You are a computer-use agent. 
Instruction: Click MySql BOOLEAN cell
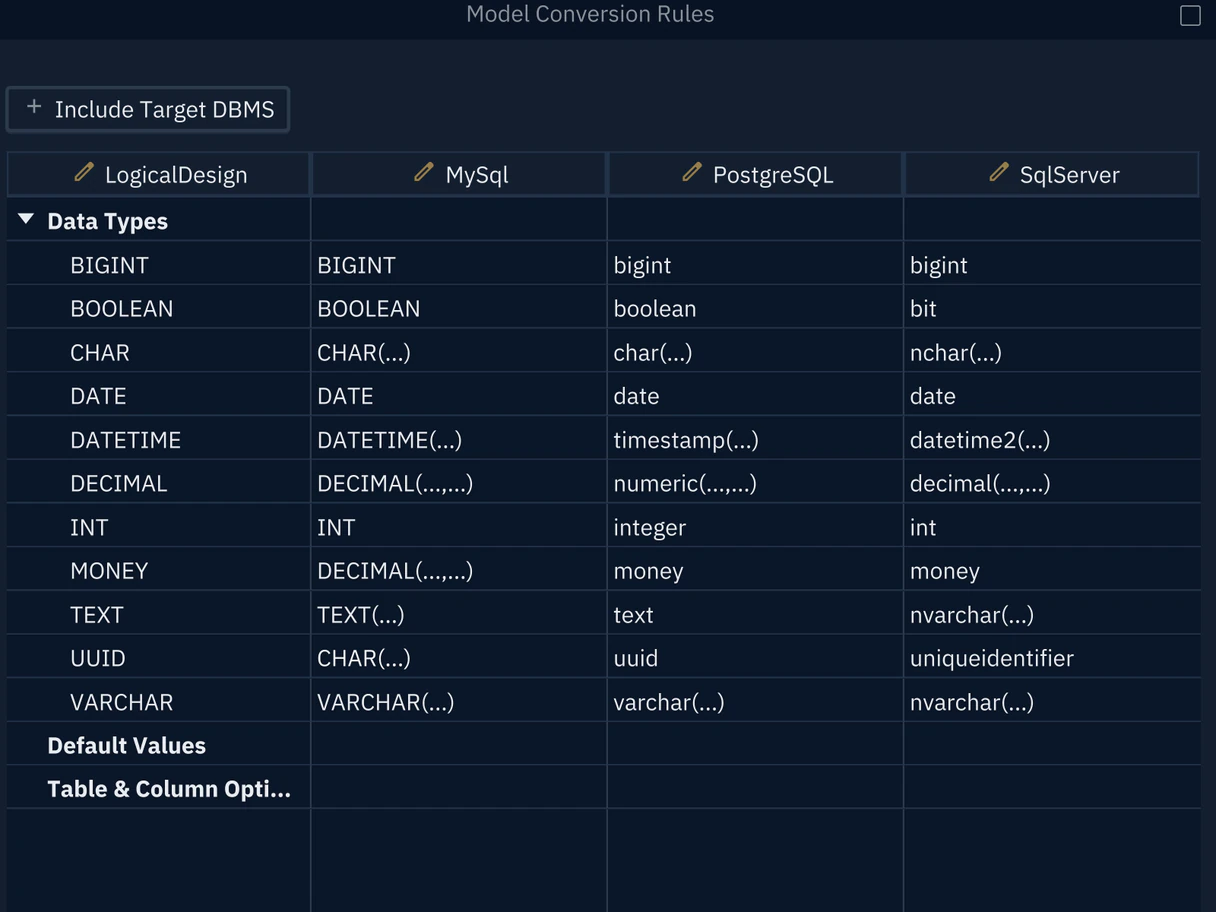coord(459,309)
